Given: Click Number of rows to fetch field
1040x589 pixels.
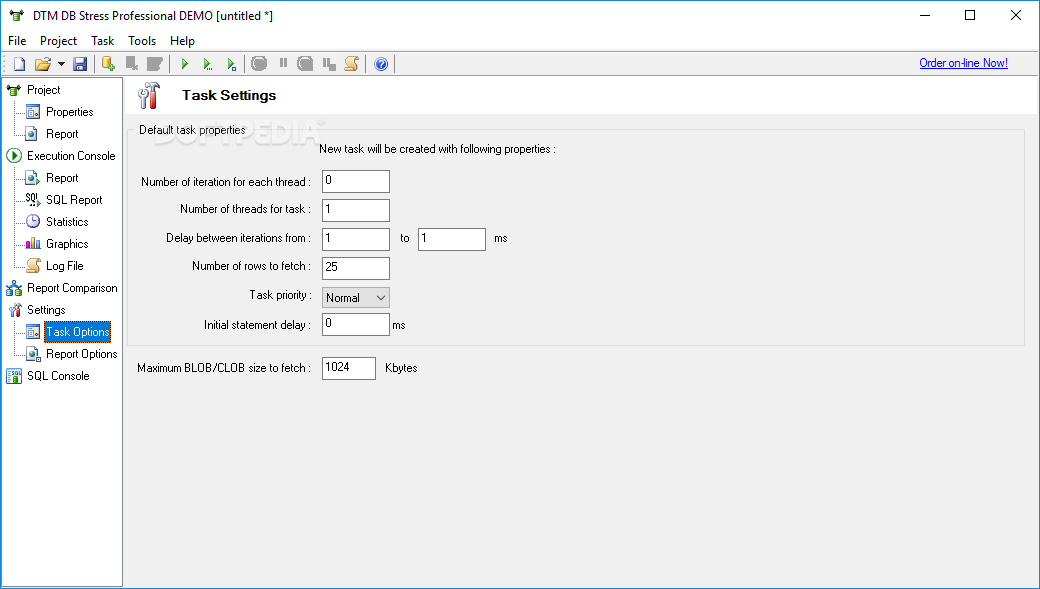Looking at the screenshot, I should 356,268.
